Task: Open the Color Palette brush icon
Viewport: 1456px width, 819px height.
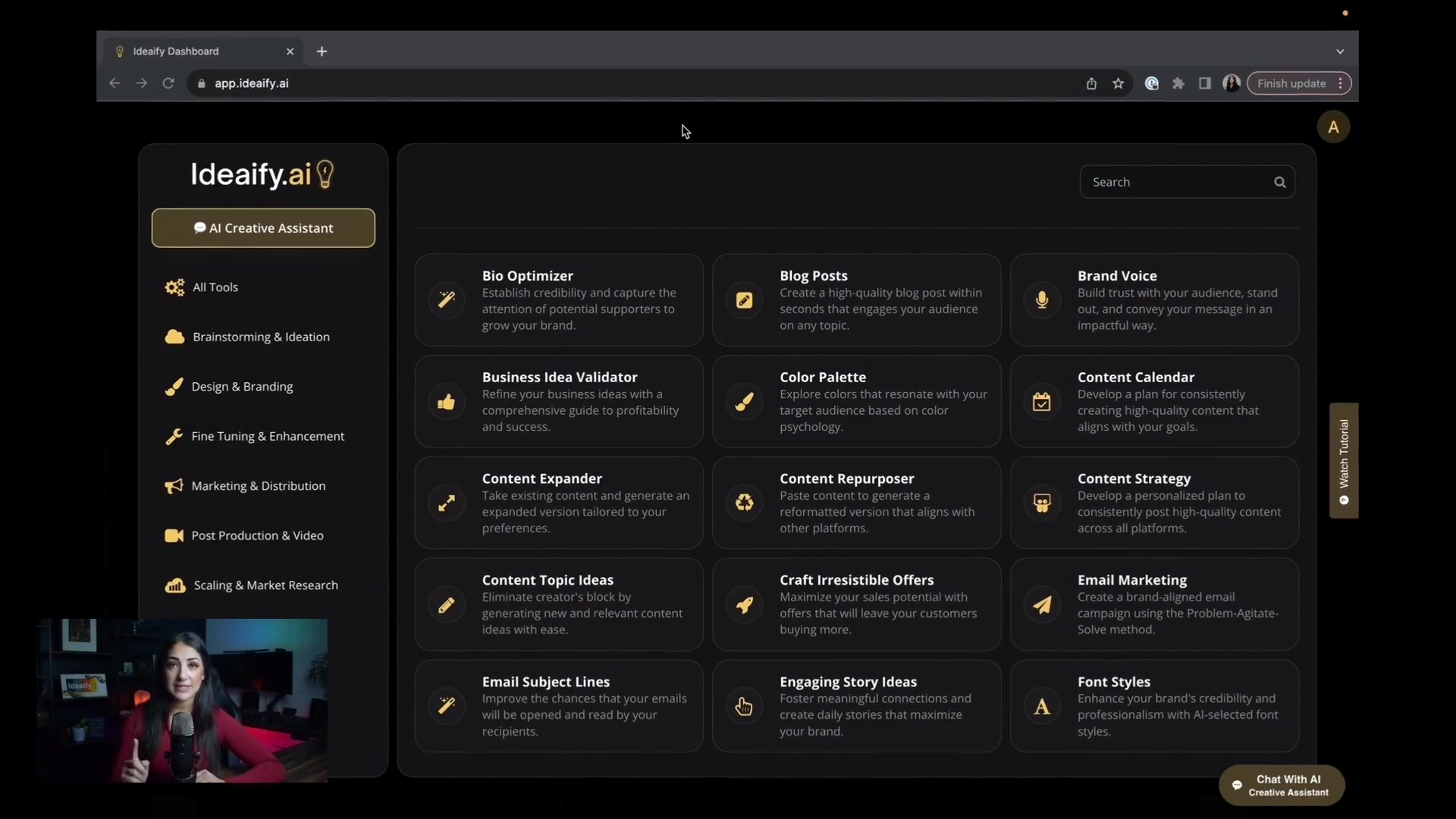Action: [x=744, y=401]
